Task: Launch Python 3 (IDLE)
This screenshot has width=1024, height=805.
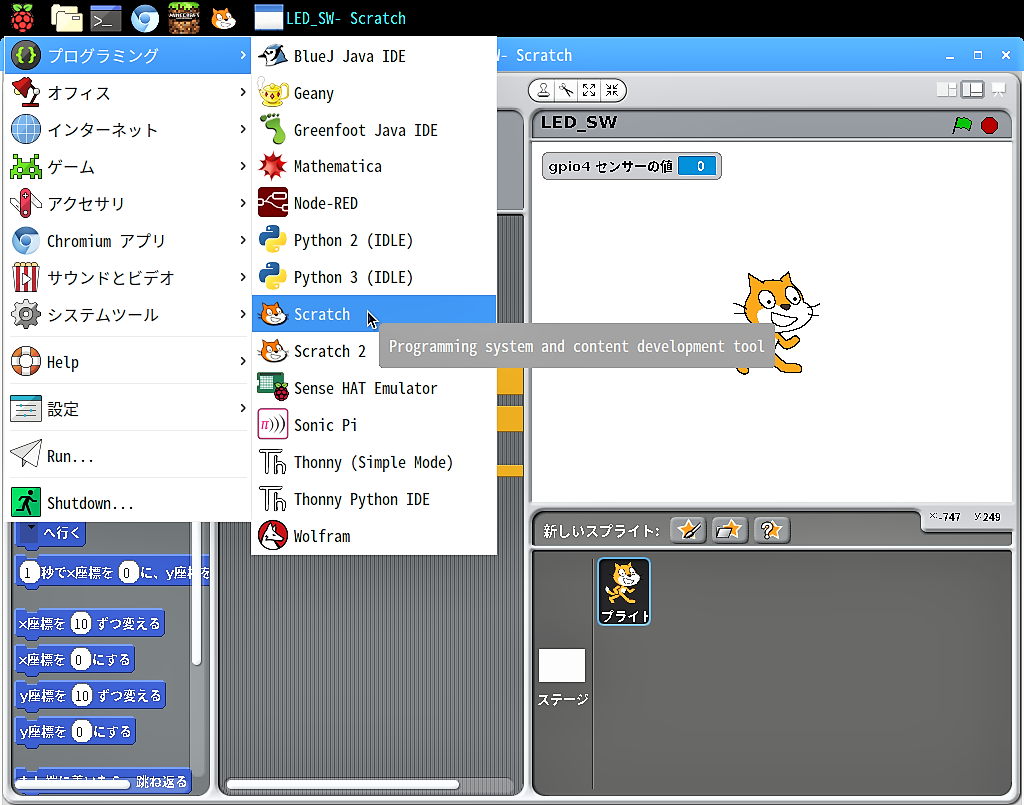Action: [x=374, y=277]
